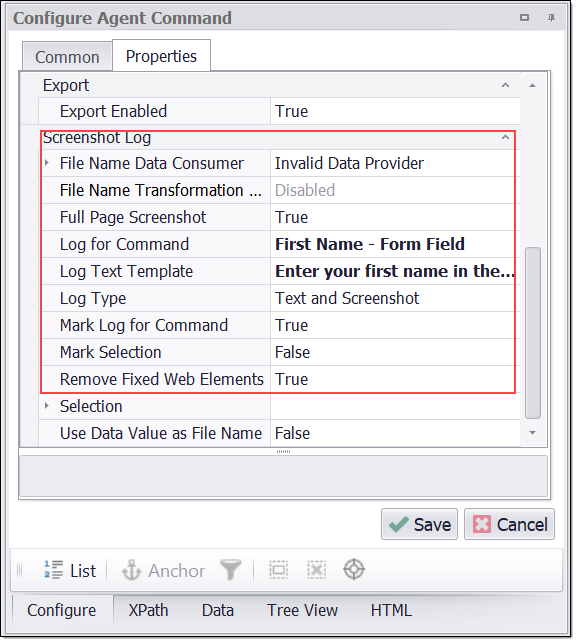576x642 pixels.
Task: Collapse the Export section chevron
Action: [506, 85]
